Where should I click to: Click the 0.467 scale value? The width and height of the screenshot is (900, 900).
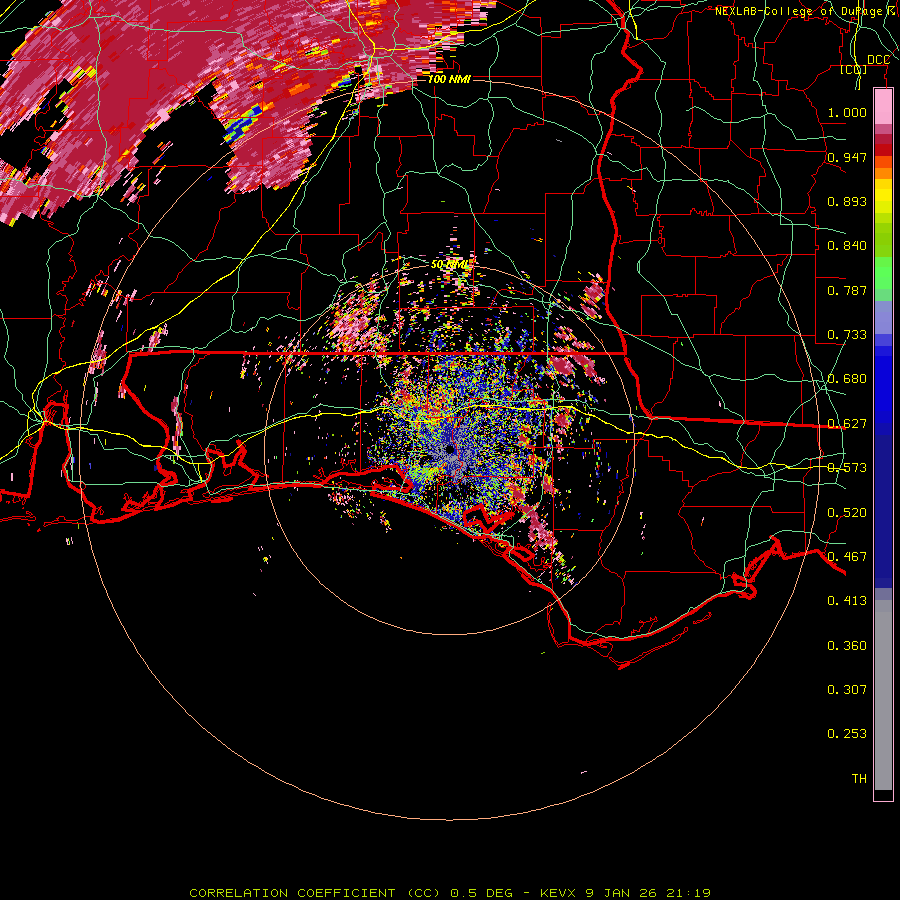pos(847,557)
